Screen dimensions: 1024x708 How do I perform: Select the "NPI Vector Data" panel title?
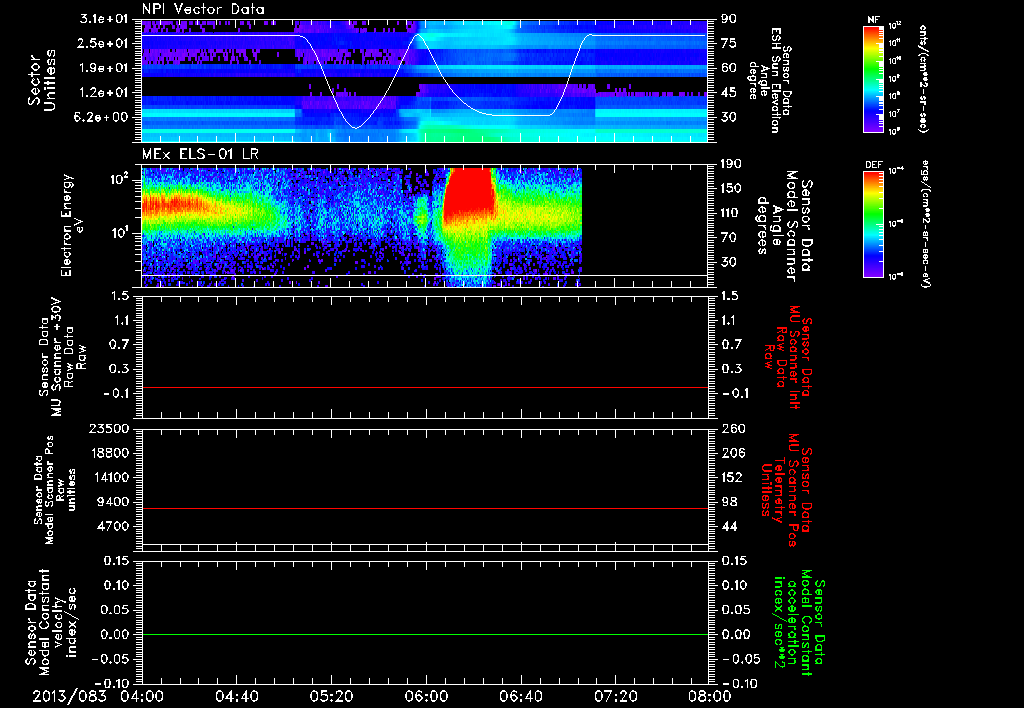[203, 9]
